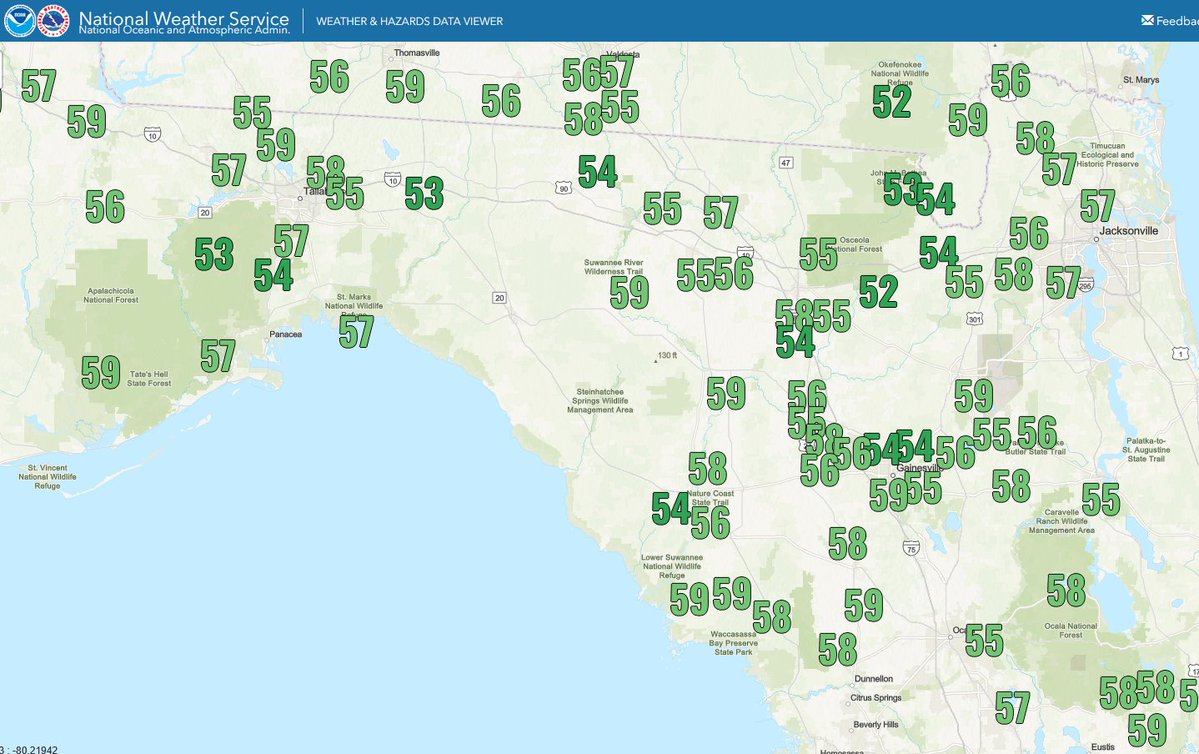
Task: Click the Lower Suwannee National Wildlife Refuge label
Action: click(x=671, y=567)
